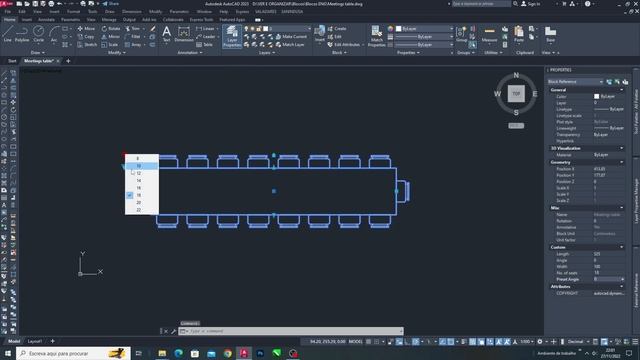Click the Stretch tool
The width and height of the screenshot is (640, 360).
[x=87, y=44]
